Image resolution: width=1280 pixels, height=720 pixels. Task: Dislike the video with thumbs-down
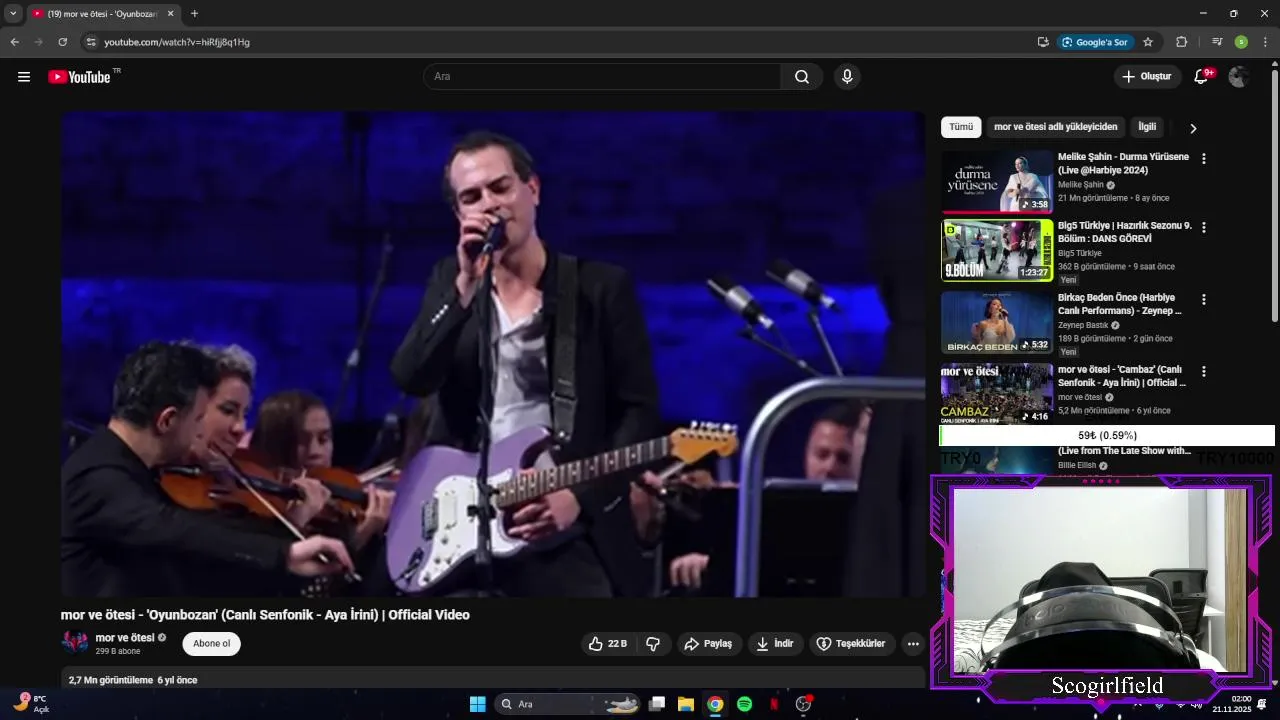[653, 644]
